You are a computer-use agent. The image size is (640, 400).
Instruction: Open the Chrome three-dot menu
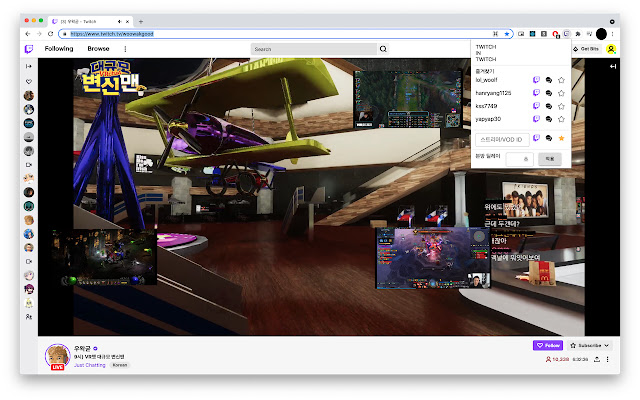pyautogui.click(x=613, y=34)
